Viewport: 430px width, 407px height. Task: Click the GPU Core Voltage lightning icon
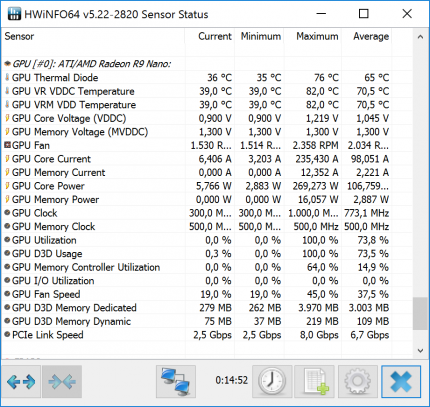pos(7,118)
